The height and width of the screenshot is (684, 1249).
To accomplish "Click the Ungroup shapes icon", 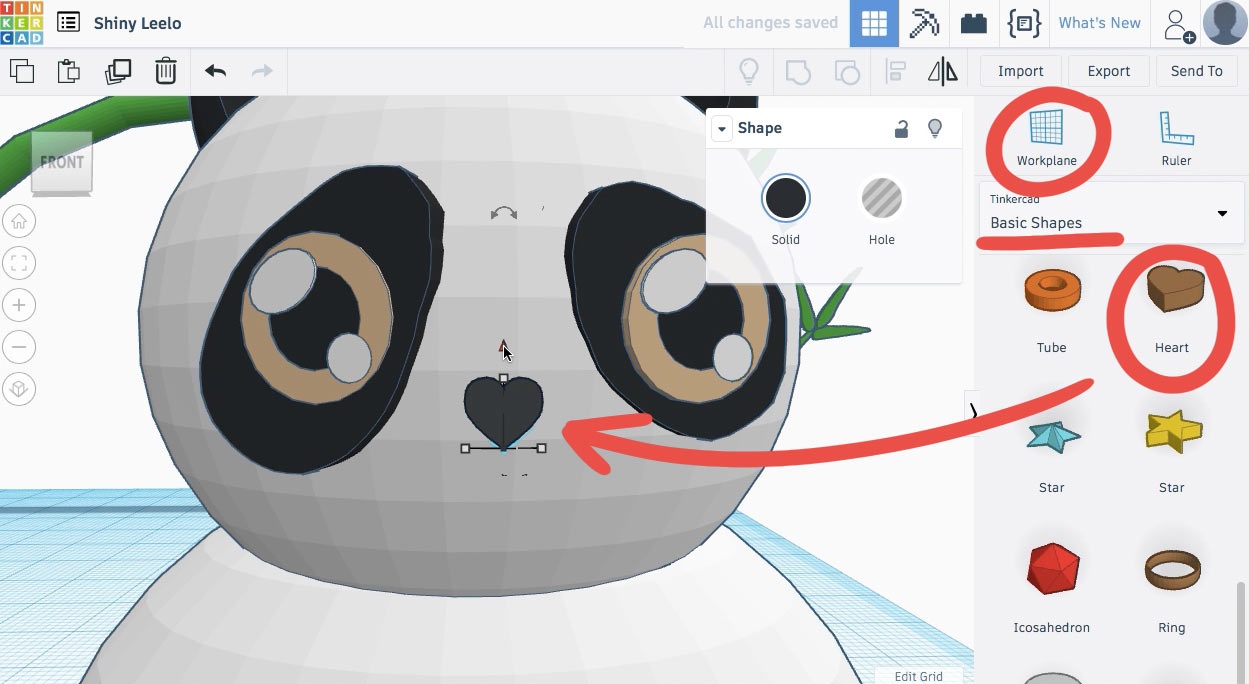I will pyautogui.click(x=846, y=71).
